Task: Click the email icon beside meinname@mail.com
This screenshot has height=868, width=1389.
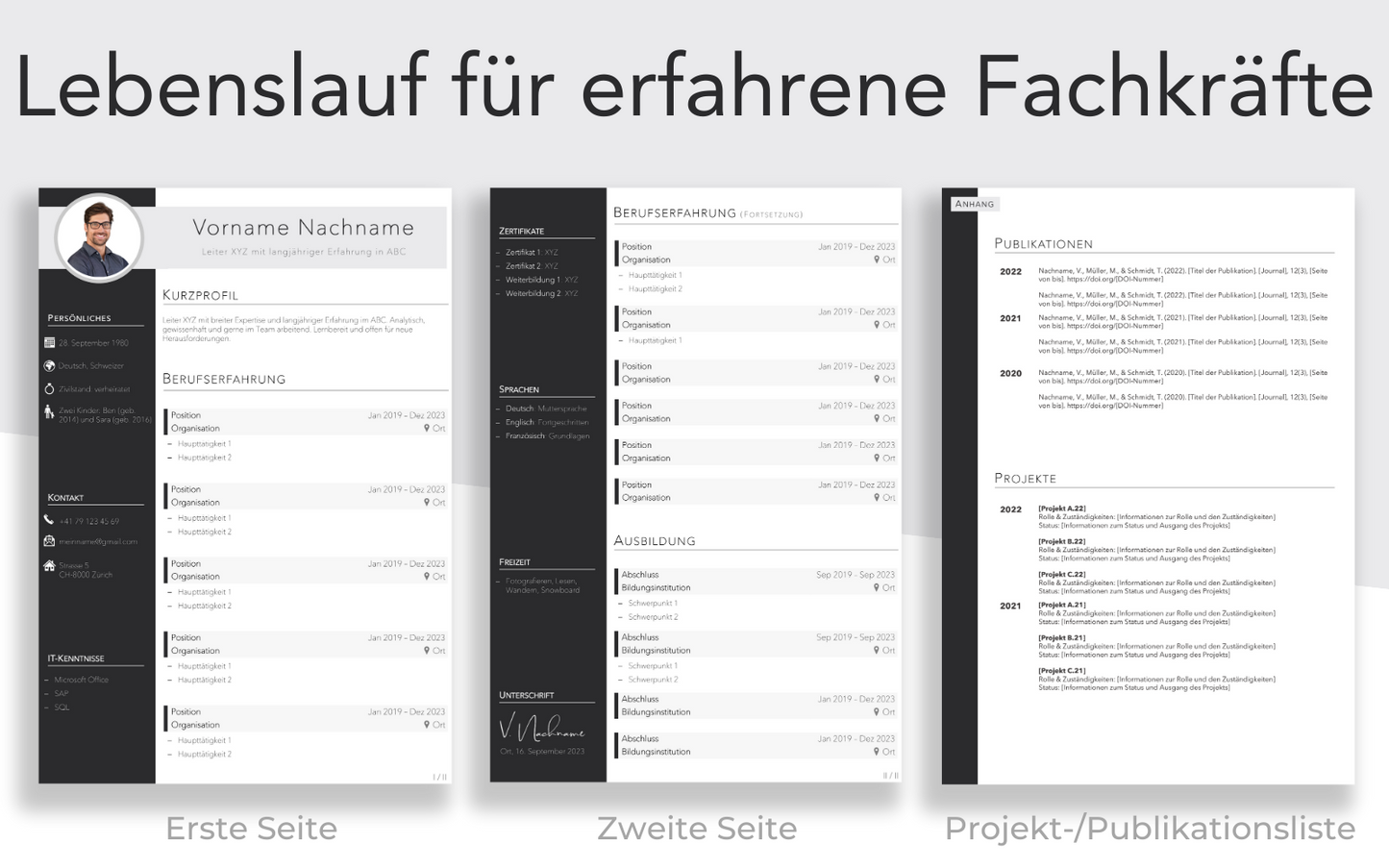Action: pyautogui.click(x=49, y=541)
